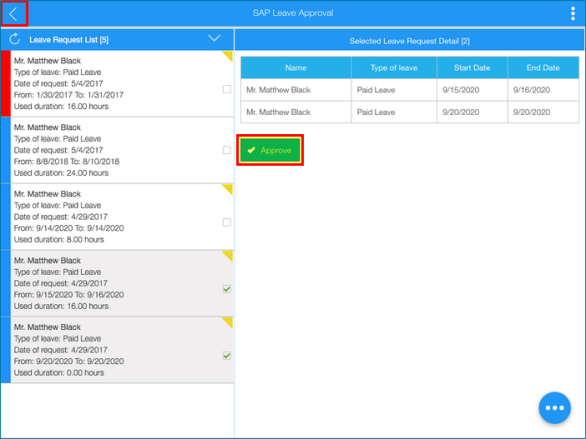Click the 9/15/2020 start date cell
Image resolution: width=586 pixels, height=439 pixels.
click(472, 90)
